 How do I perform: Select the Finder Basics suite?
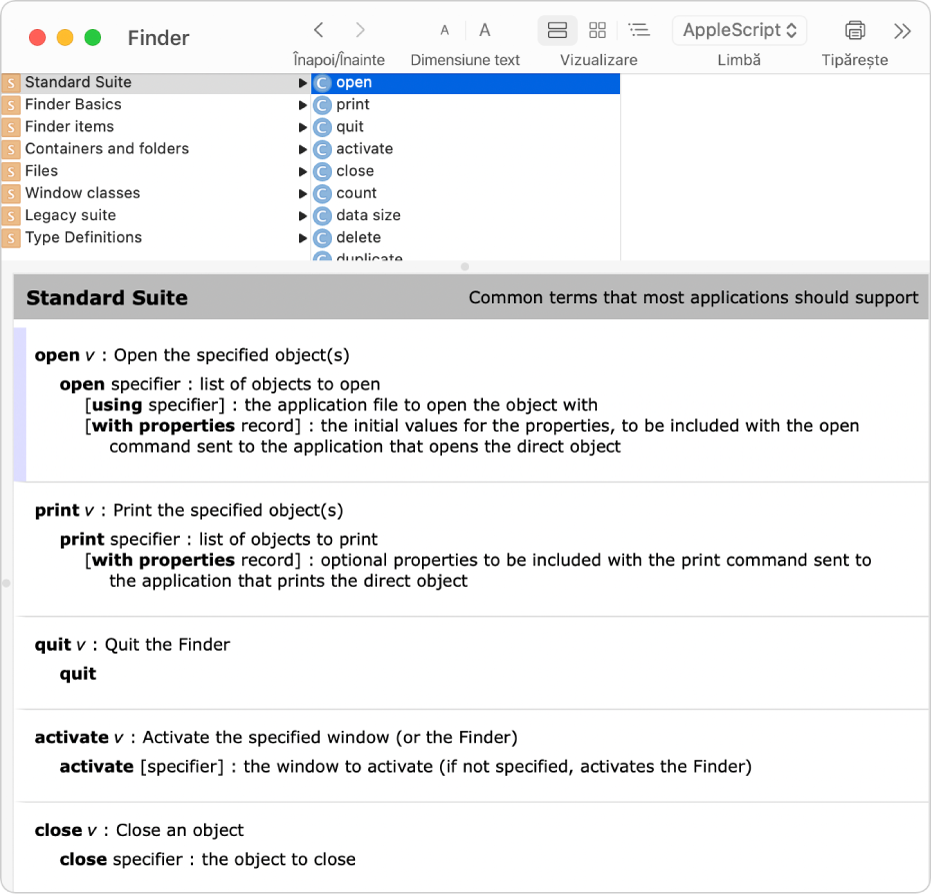[x=73, y=104]
